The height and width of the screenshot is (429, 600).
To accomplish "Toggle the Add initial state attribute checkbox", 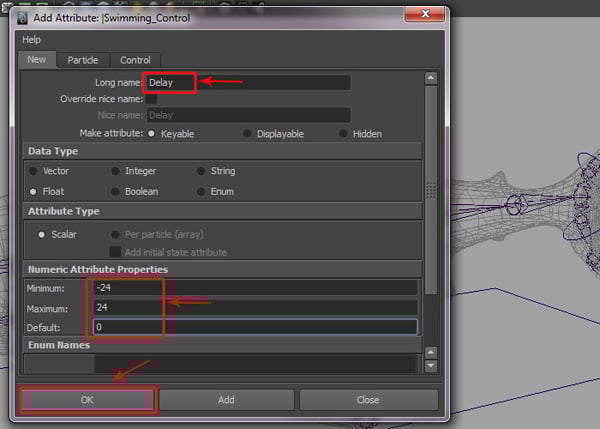I will click(115, 252).
